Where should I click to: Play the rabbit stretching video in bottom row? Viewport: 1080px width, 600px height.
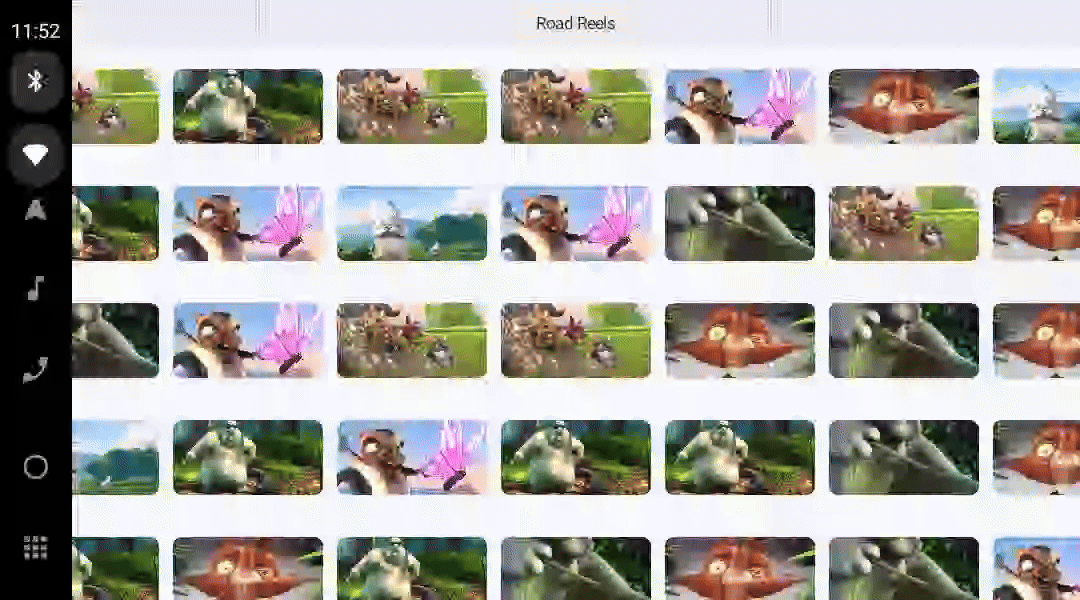412,568
